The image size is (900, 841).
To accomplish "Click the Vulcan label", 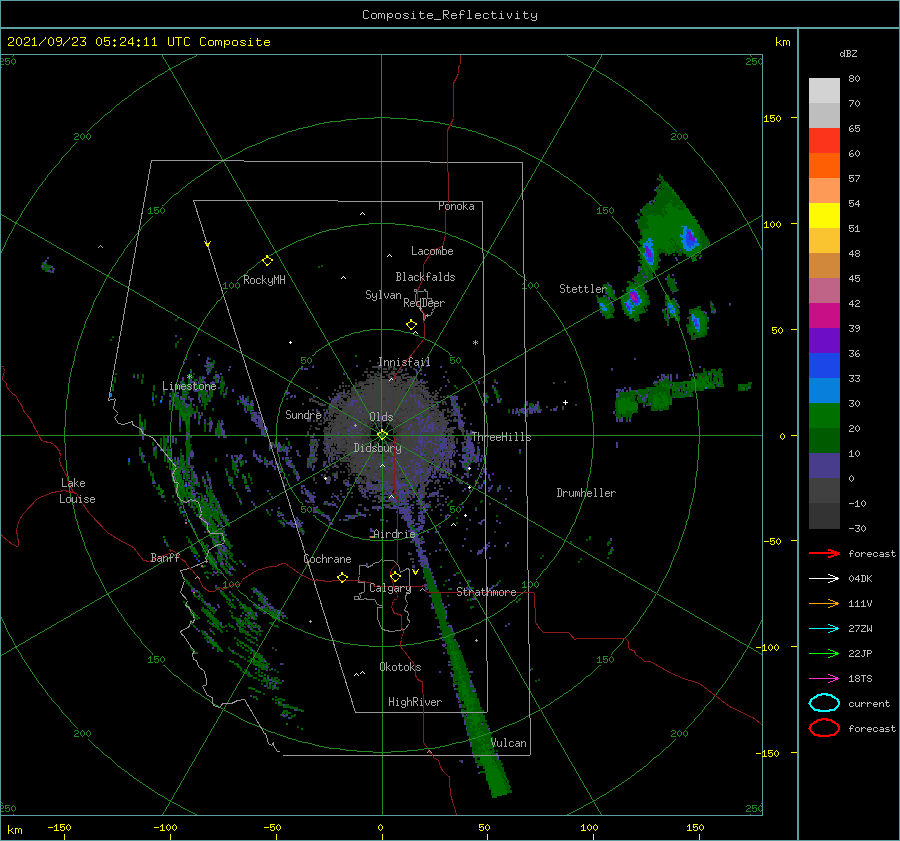I will [x=509, y=743].
